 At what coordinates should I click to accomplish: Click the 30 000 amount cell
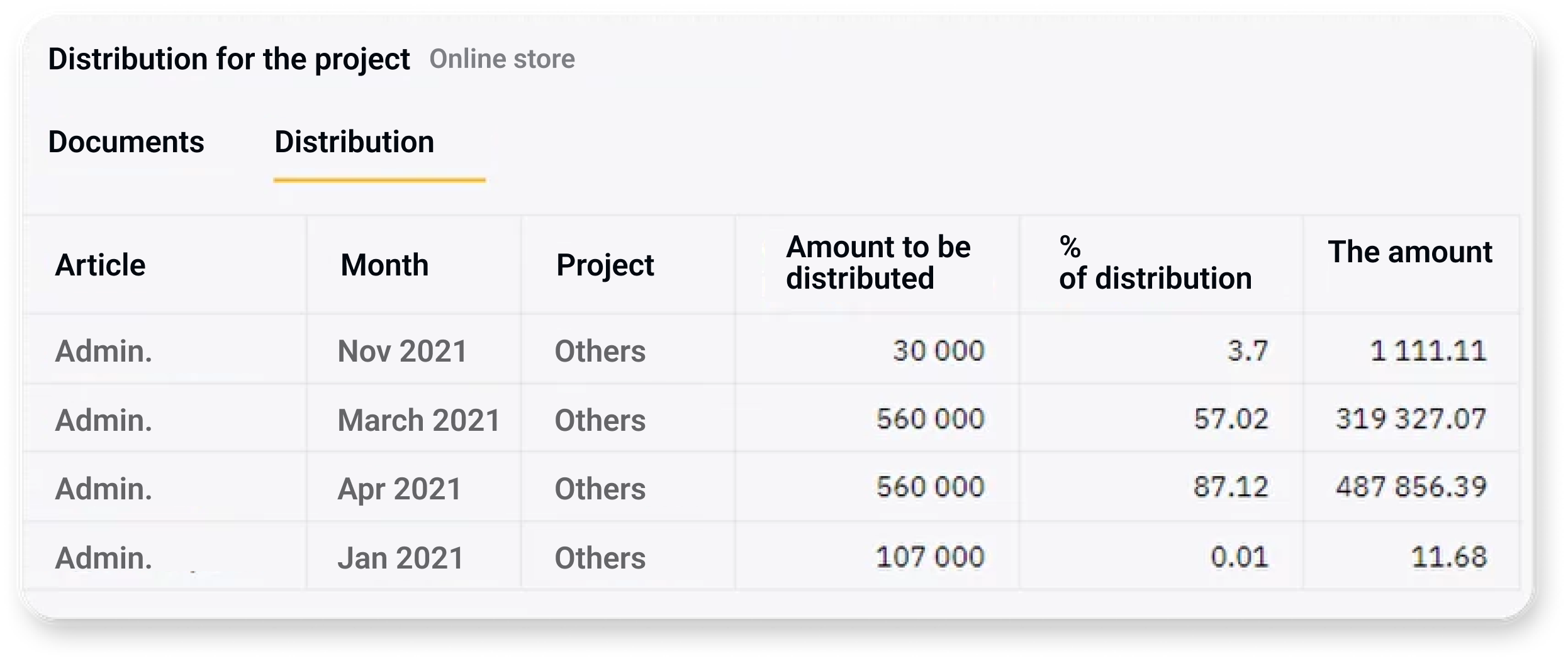(x=938, y=351)
